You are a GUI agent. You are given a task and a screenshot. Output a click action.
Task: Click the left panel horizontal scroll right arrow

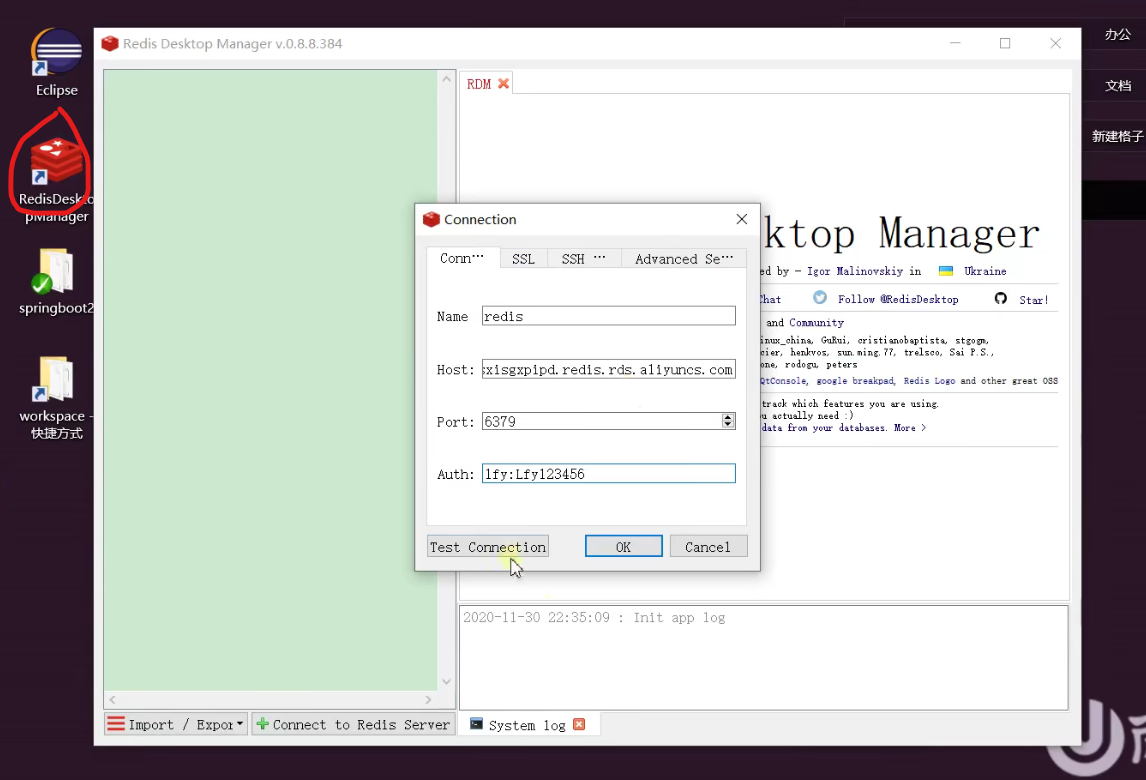point(428,700)
